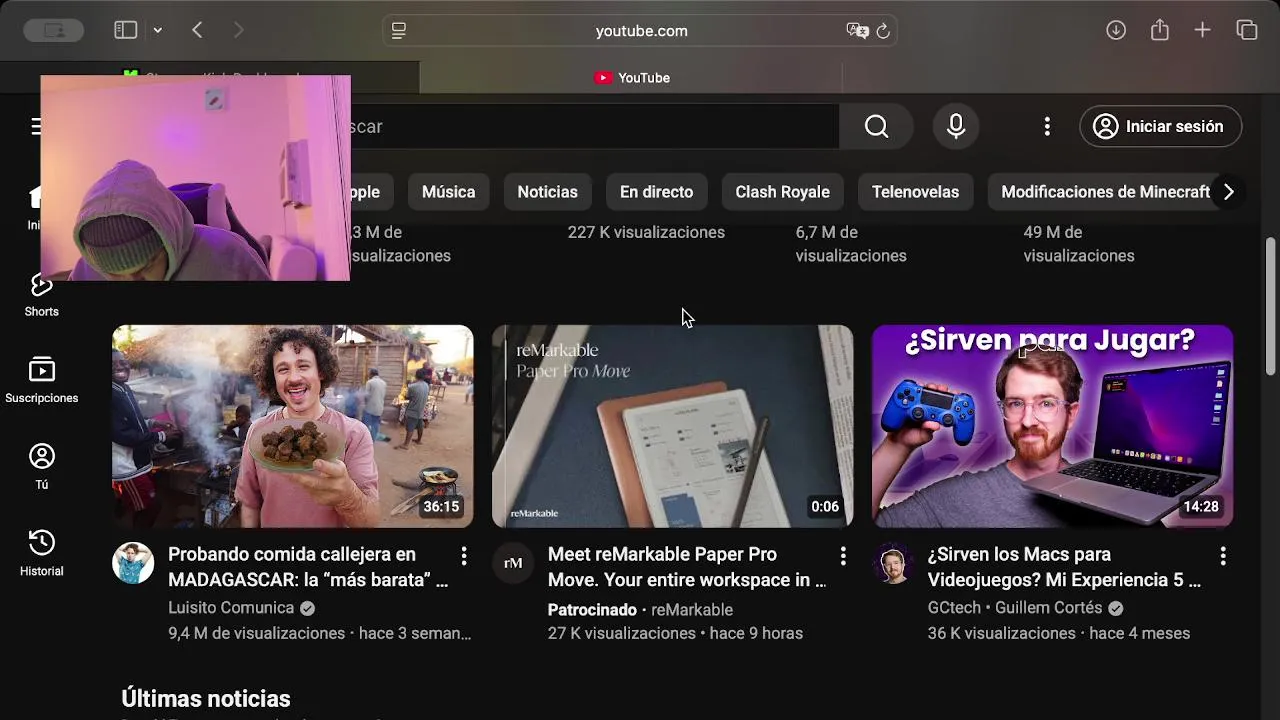Reload the page with the refresh icon
Image resolution: width=1280 pixels, height=720 pixels.
coord(883,31)
